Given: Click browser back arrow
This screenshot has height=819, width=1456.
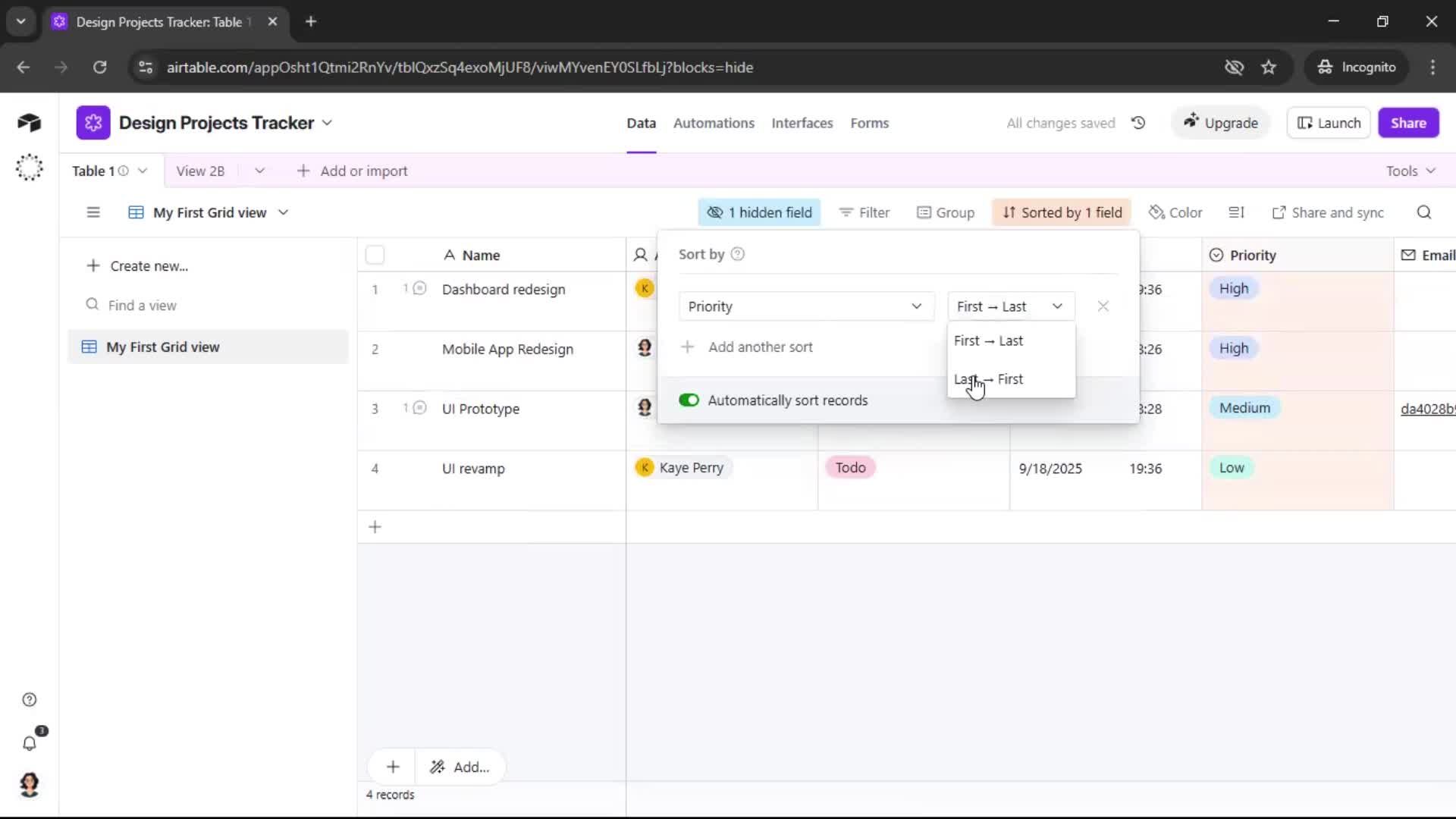Looking at the screenshot, I should pos(24,67).
